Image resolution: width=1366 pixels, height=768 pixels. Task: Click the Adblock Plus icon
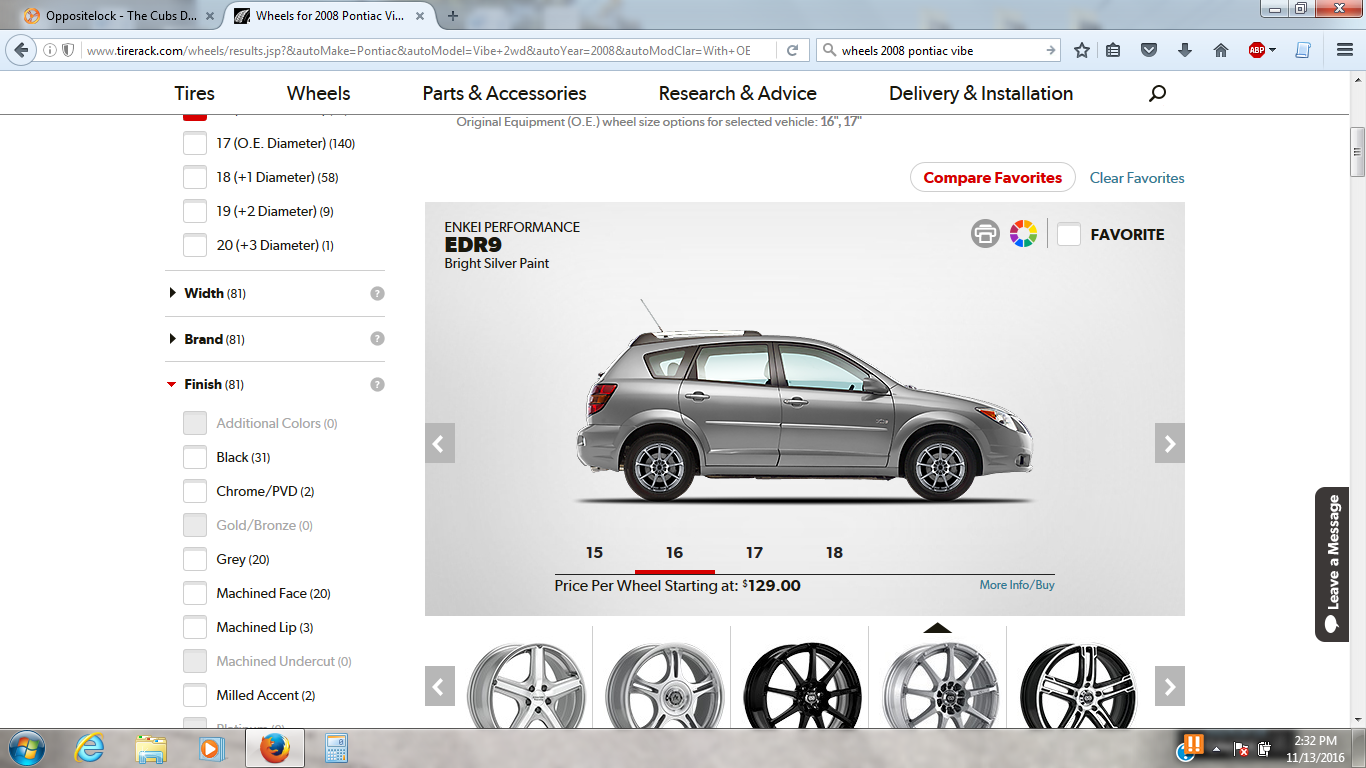(x=1257, y=50)
